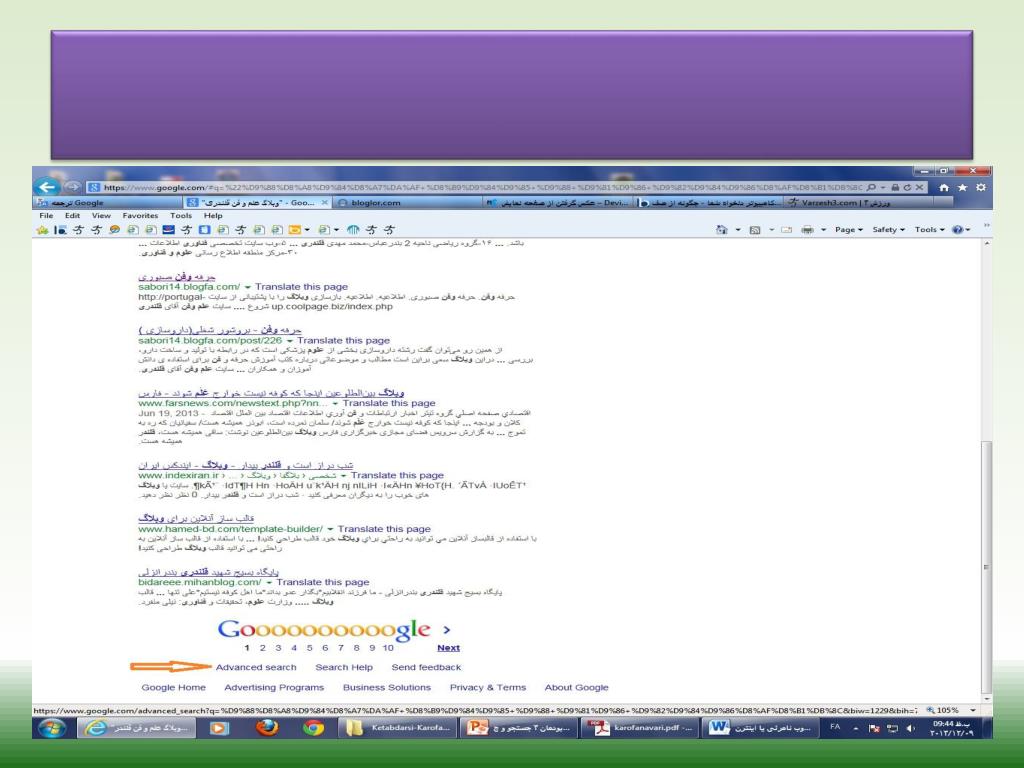Jump to results page 5
The width and height of the screenshot is (1024, 768).
(x=310, y=648)
